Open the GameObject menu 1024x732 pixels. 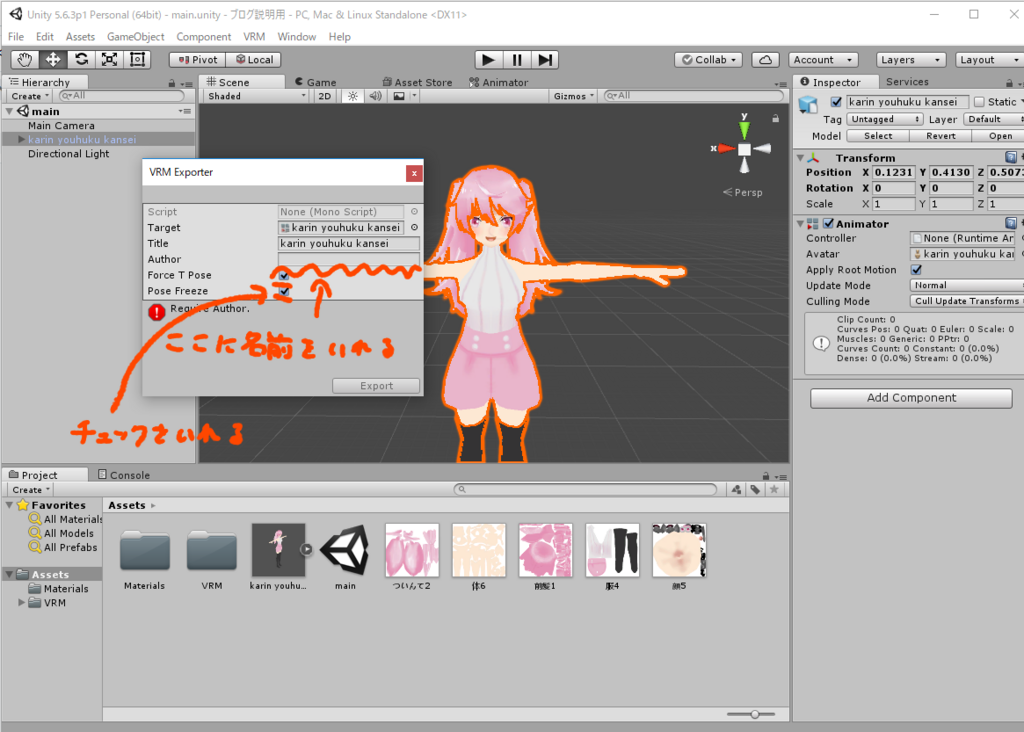click(x=135, y=37)
